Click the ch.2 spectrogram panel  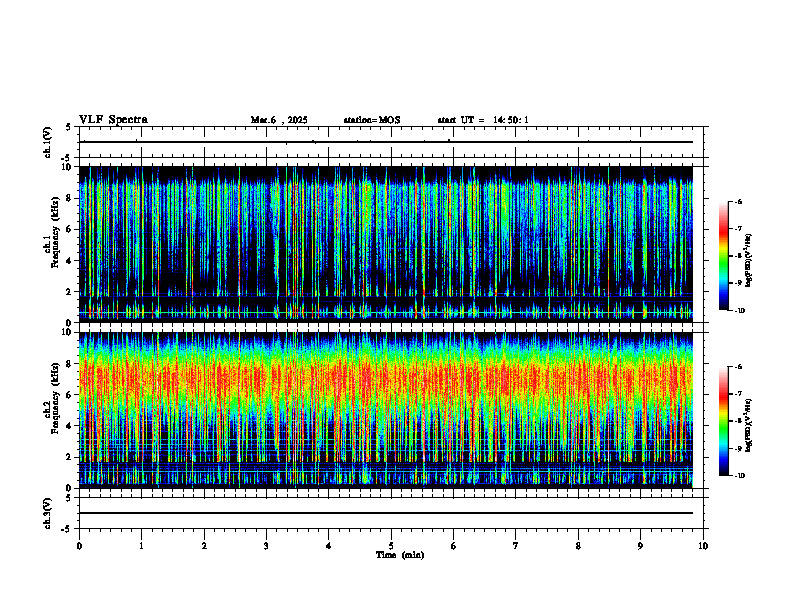386,410
